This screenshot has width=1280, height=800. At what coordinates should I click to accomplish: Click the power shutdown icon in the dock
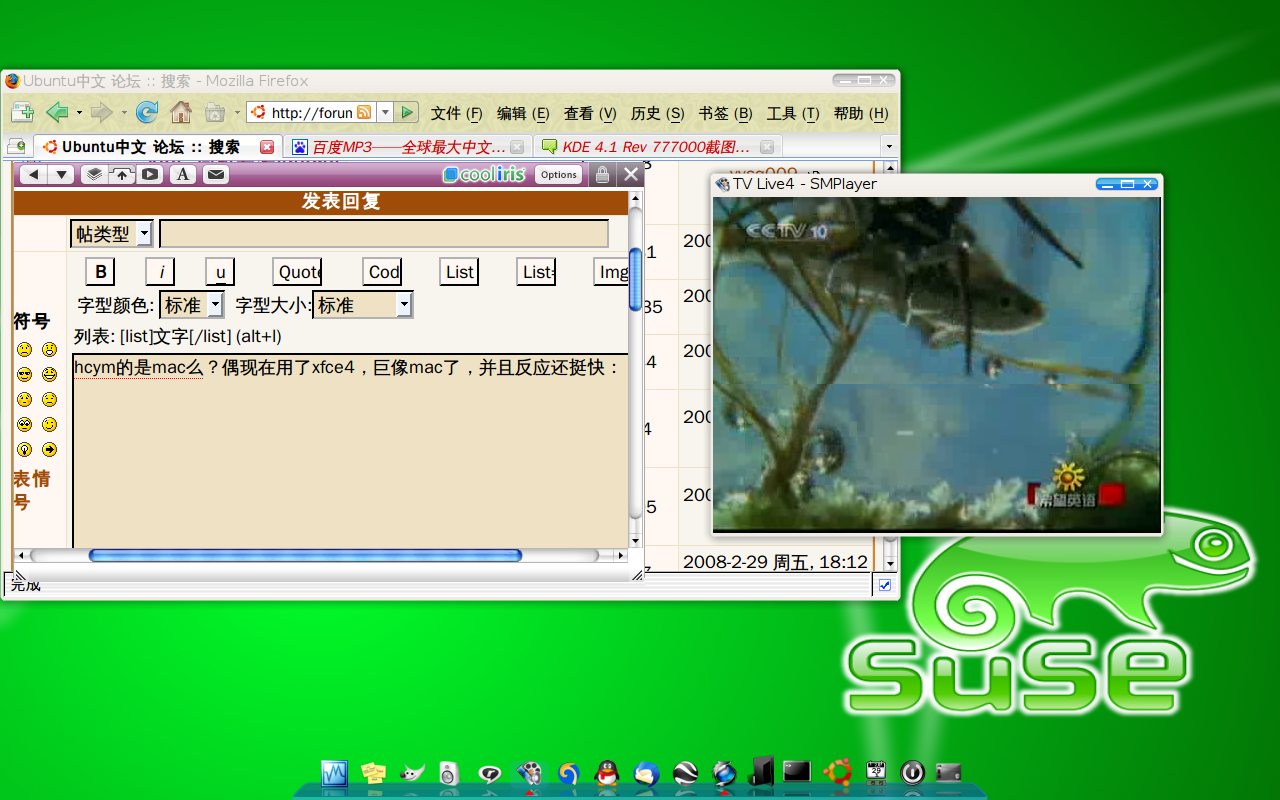click(x=911, y=773)
